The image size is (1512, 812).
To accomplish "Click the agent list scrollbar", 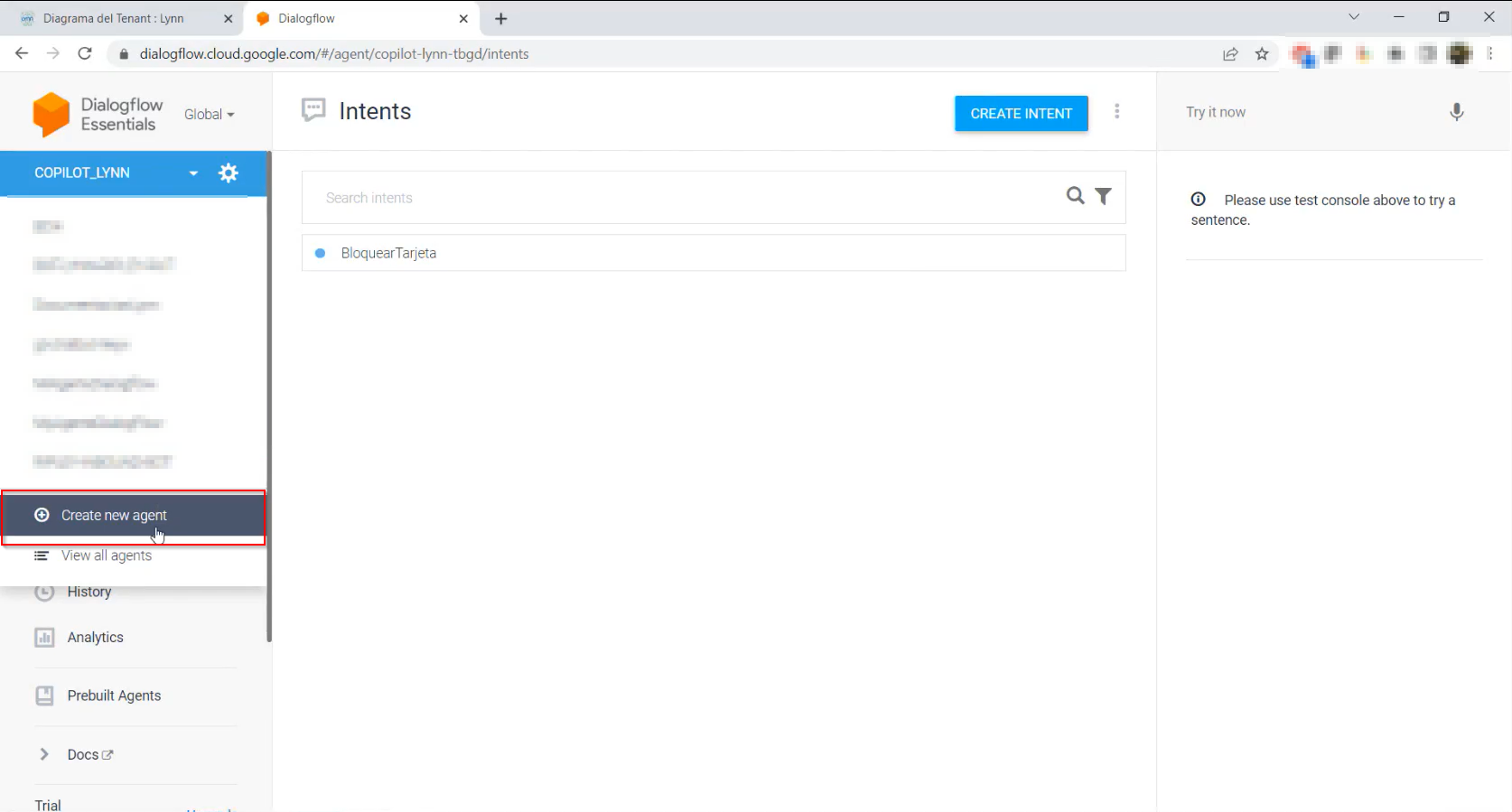I will 269,397.
